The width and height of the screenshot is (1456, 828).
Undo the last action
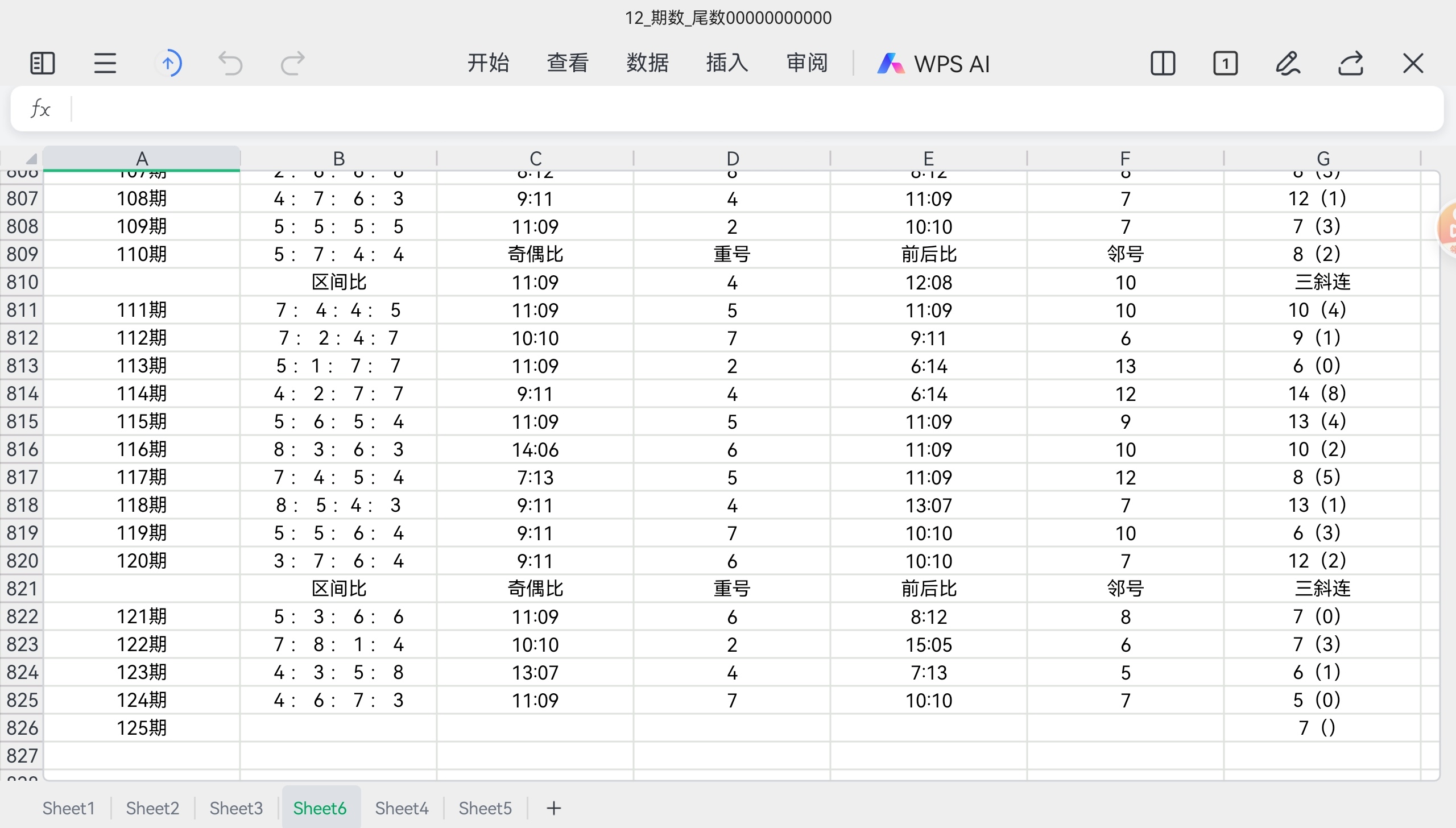(x=230, y=63)
